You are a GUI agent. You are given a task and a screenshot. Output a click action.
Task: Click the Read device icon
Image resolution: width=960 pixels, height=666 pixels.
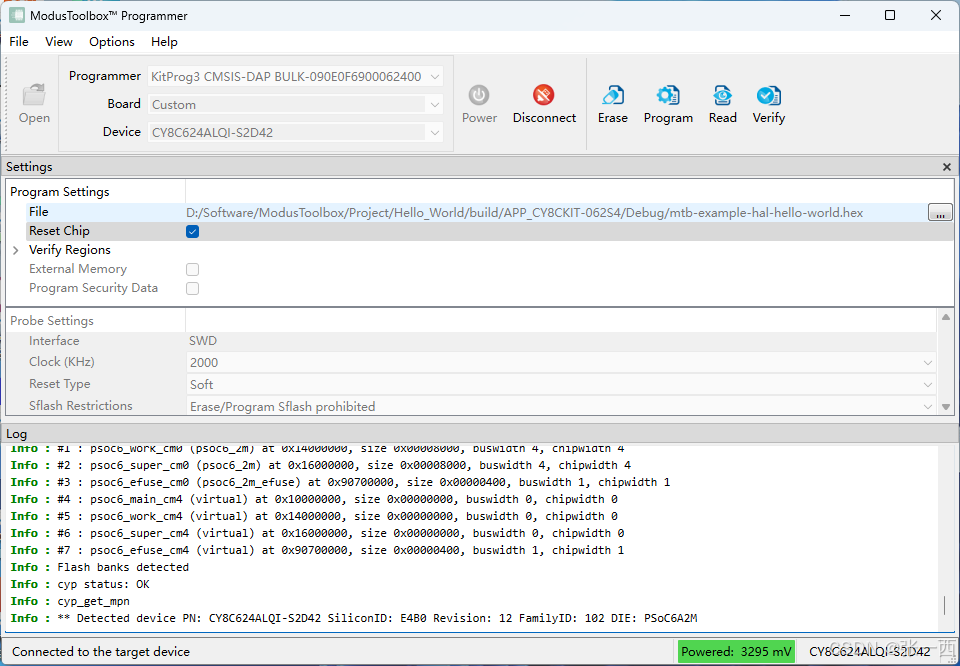(722, 95)
